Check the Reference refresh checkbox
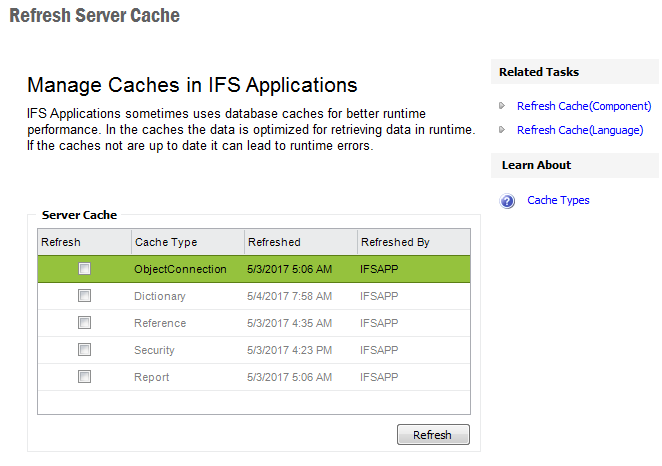 point(84,322)
